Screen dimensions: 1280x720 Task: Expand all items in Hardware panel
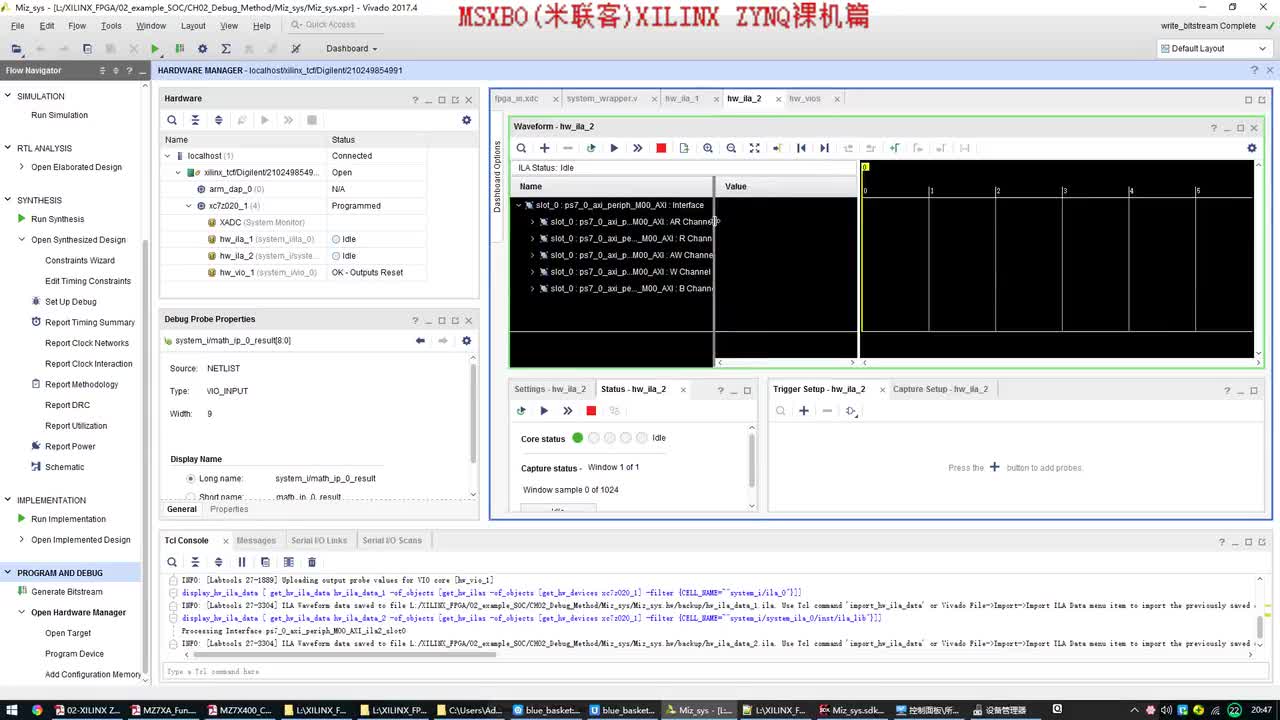coord(218,120)
